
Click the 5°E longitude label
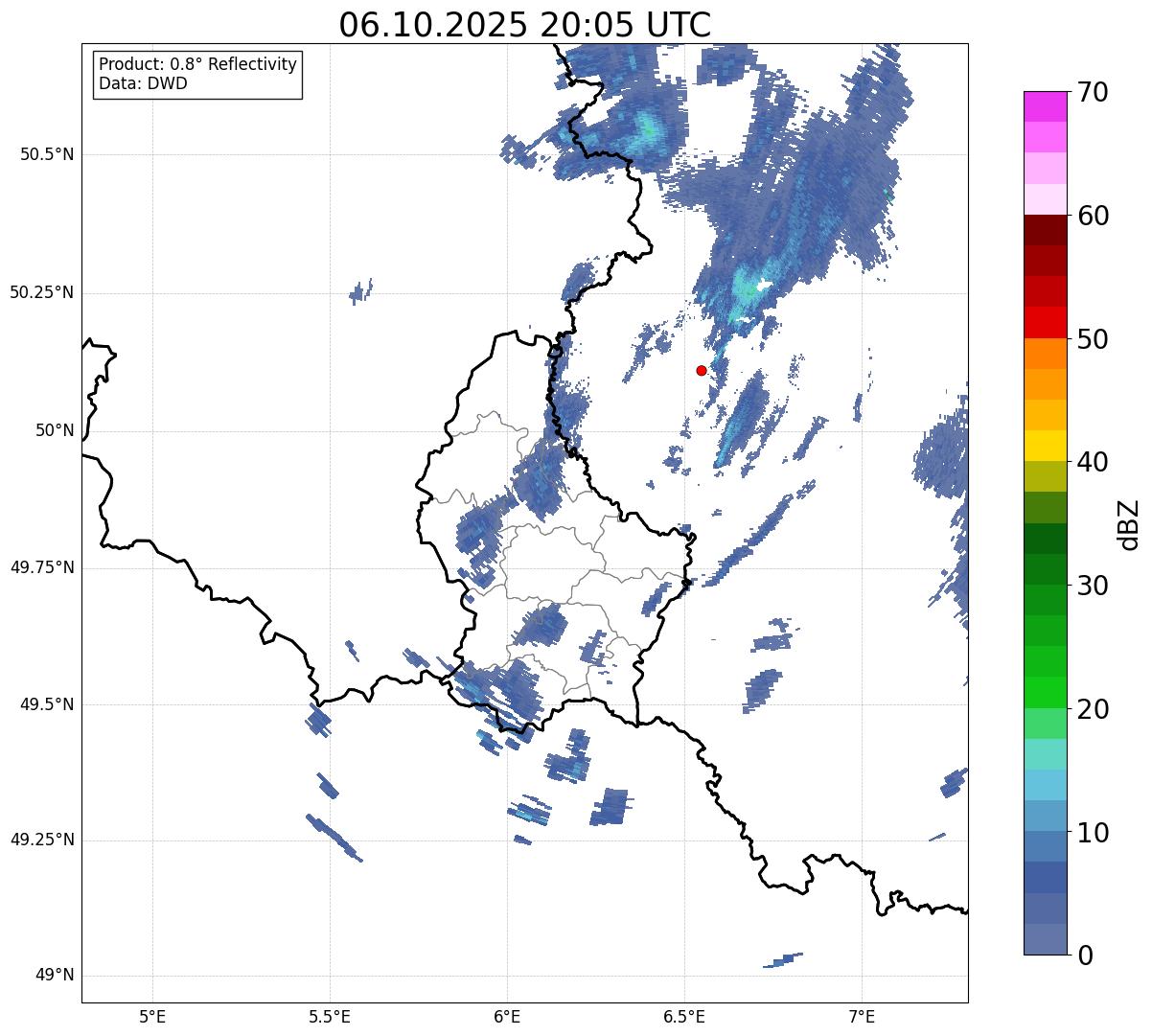tap(152, 1016)
